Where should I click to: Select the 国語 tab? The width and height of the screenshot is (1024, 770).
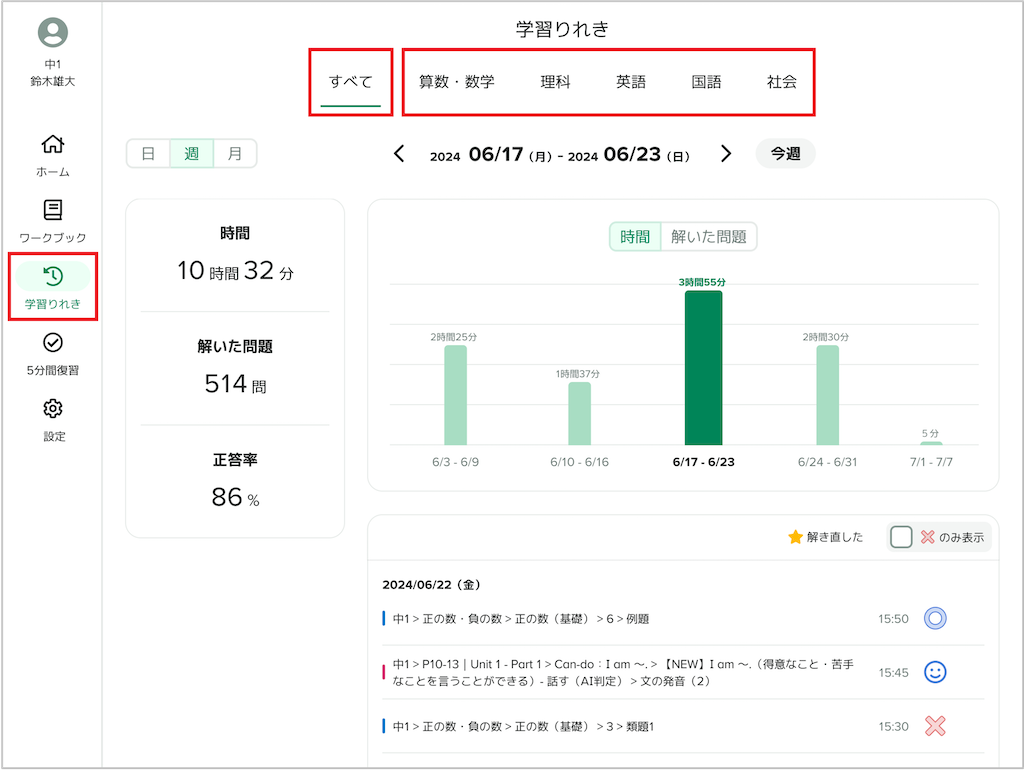[706, 82]
